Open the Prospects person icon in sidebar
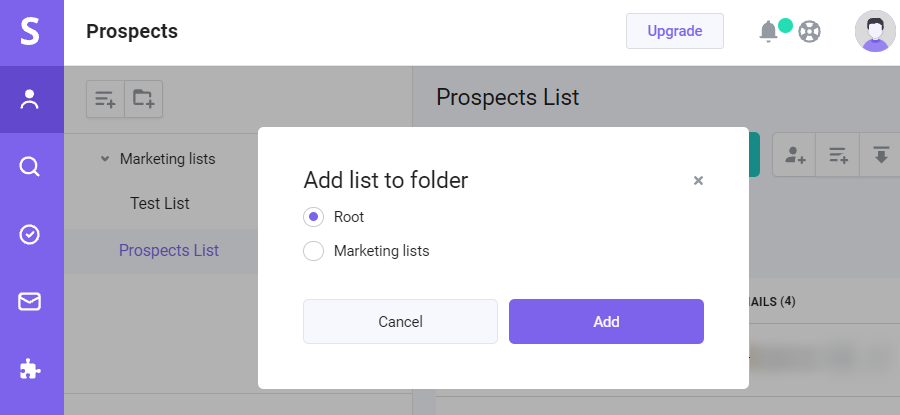This screenshot has height=415, width=900. 29,99
